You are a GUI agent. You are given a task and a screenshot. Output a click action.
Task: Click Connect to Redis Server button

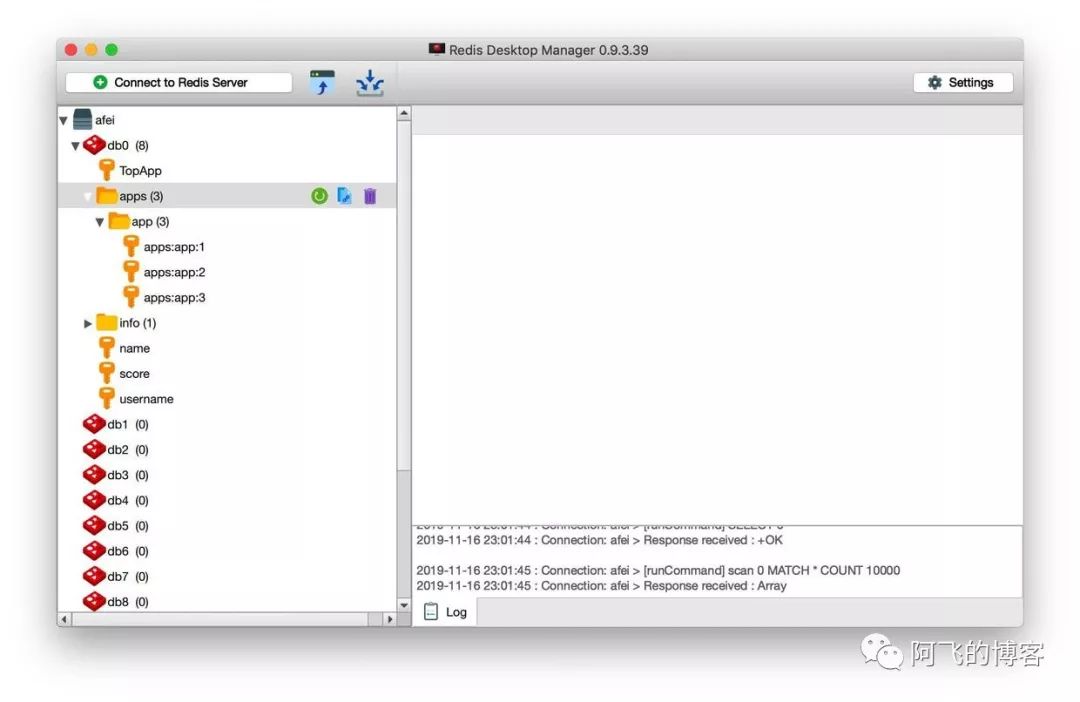178,83
